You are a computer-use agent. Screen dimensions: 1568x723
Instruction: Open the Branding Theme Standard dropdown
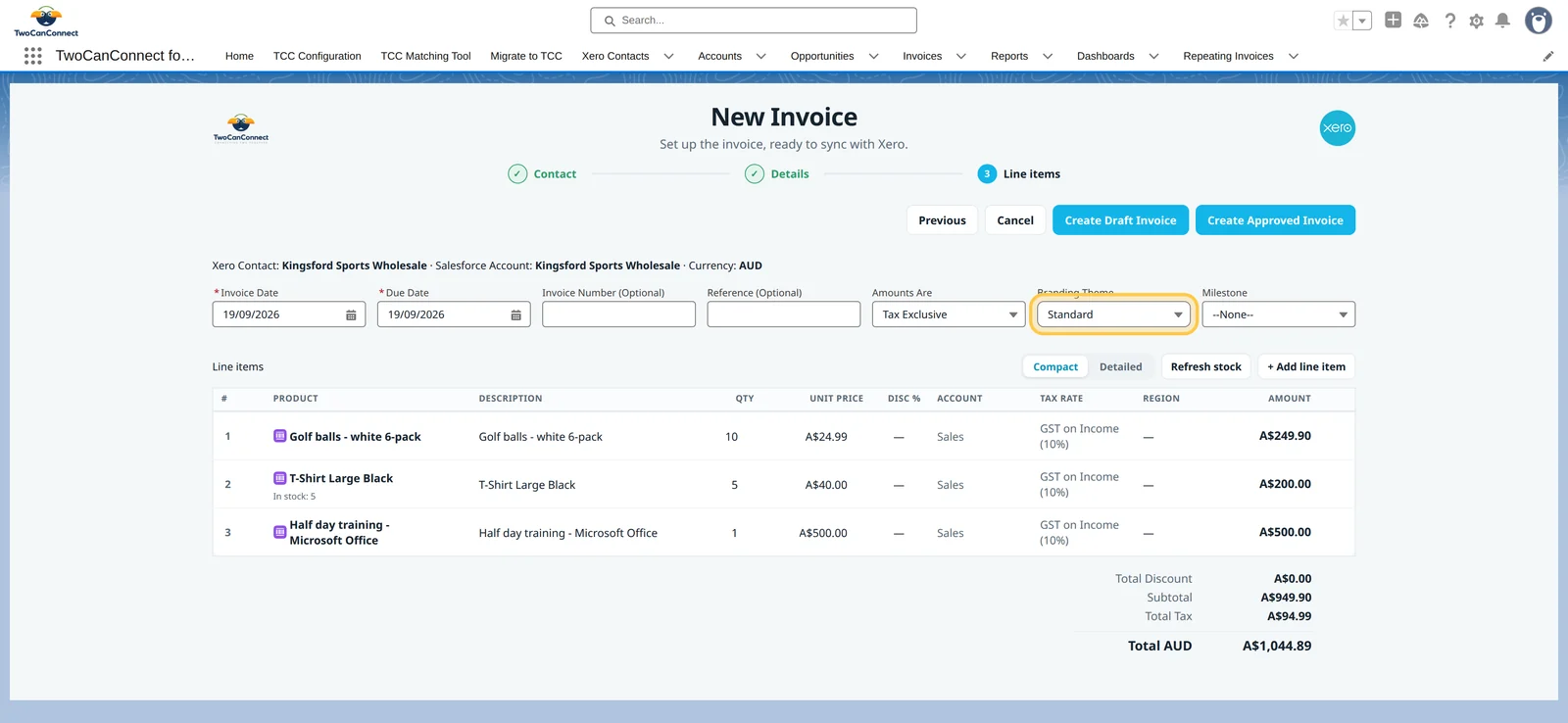pyautogui.click(x=1113, y=314)
